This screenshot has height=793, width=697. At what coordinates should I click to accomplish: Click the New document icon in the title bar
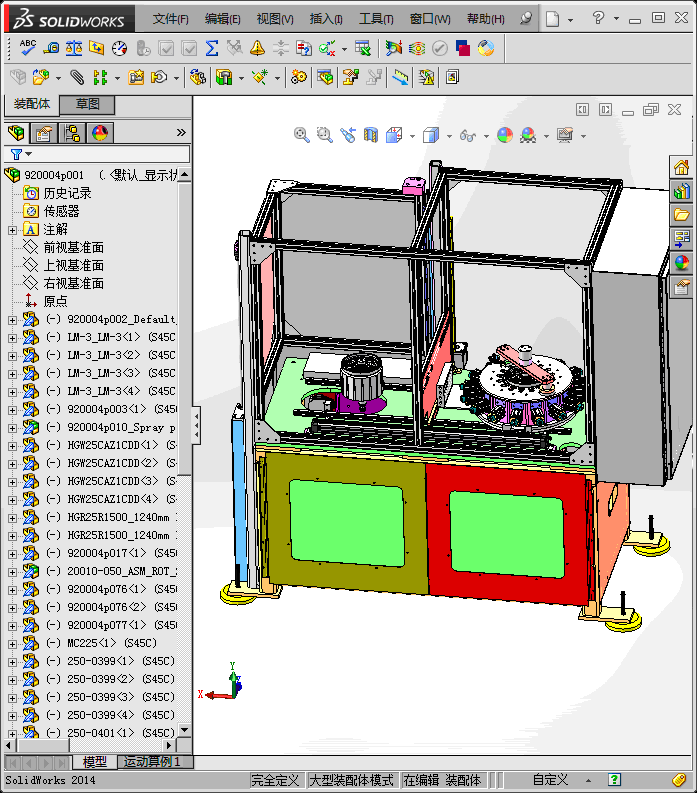point(553,19)
